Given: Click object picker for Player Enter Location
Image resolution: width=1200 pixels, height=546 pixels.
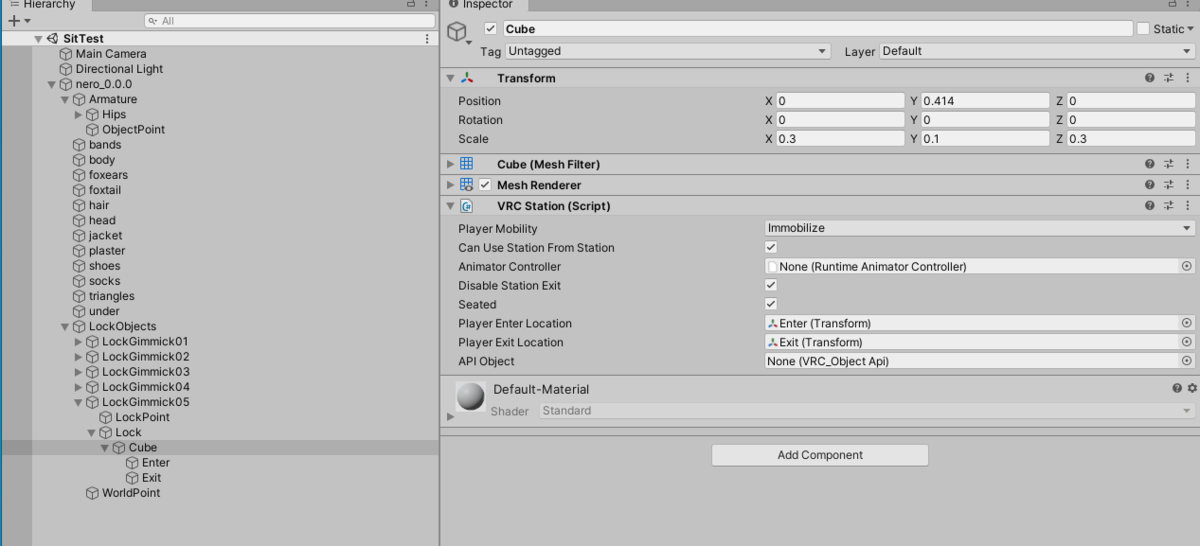Looking at the screenshot, I should click(x=1187, y=323).
